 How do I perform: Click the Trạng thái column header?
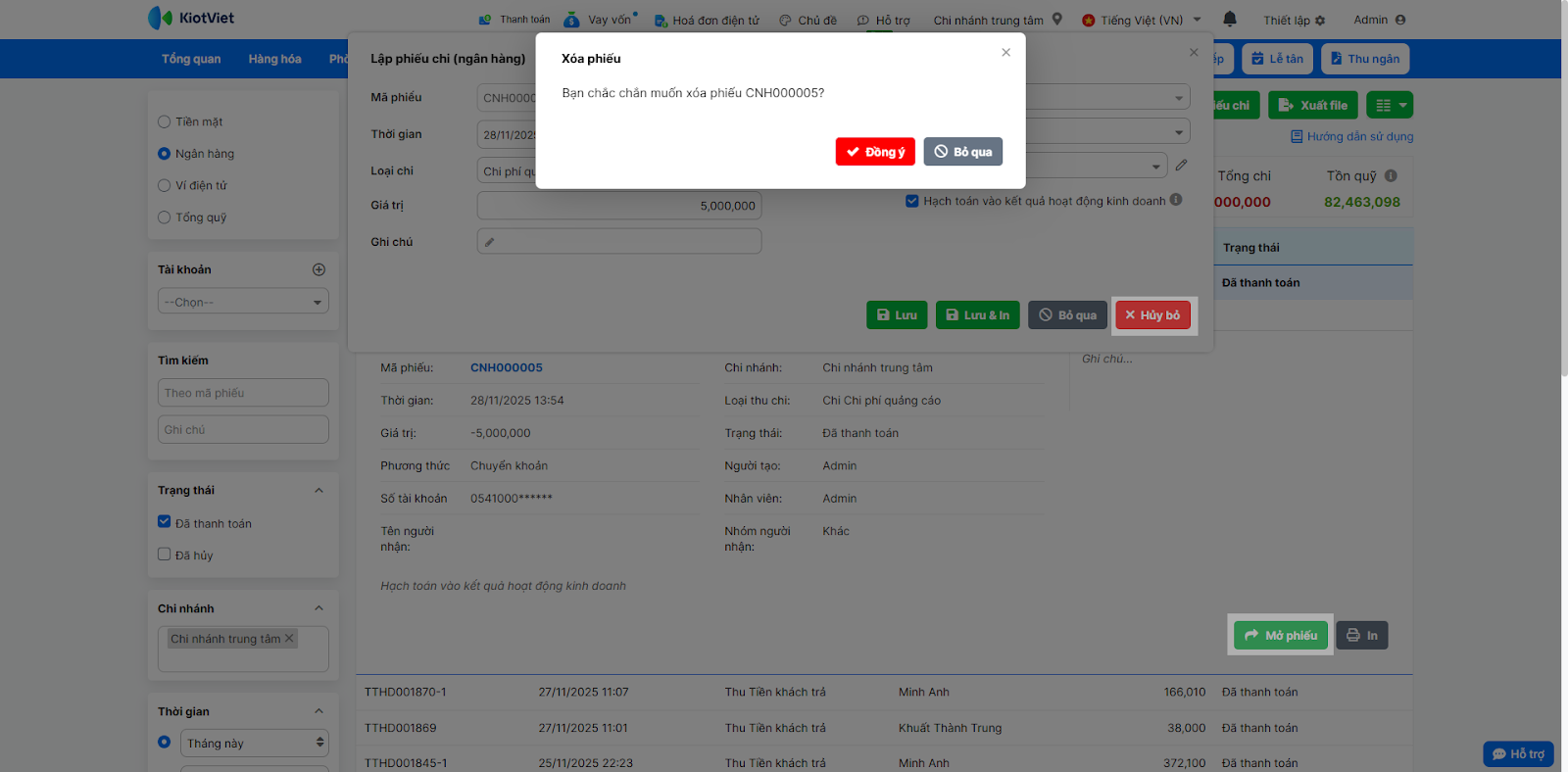1251,248
